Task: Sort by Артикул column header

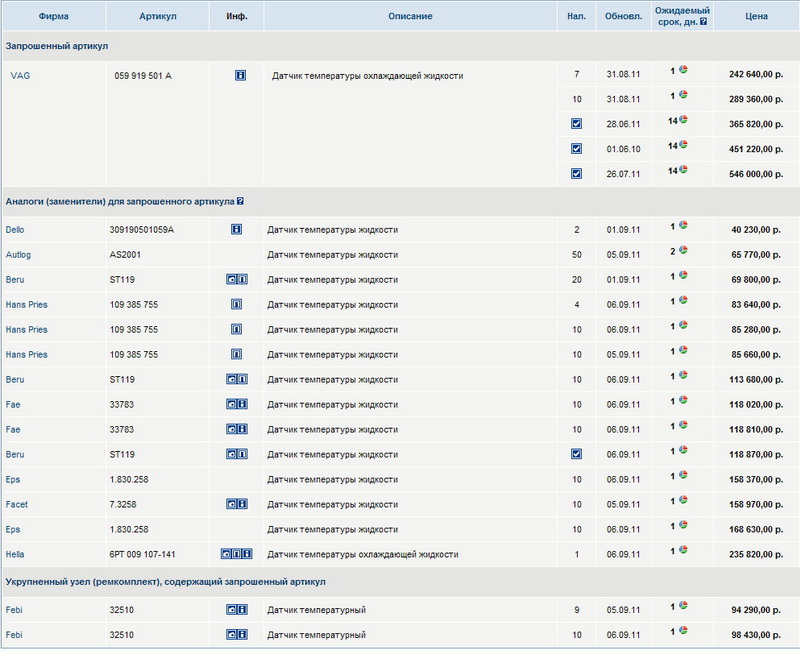Action: 158,16
